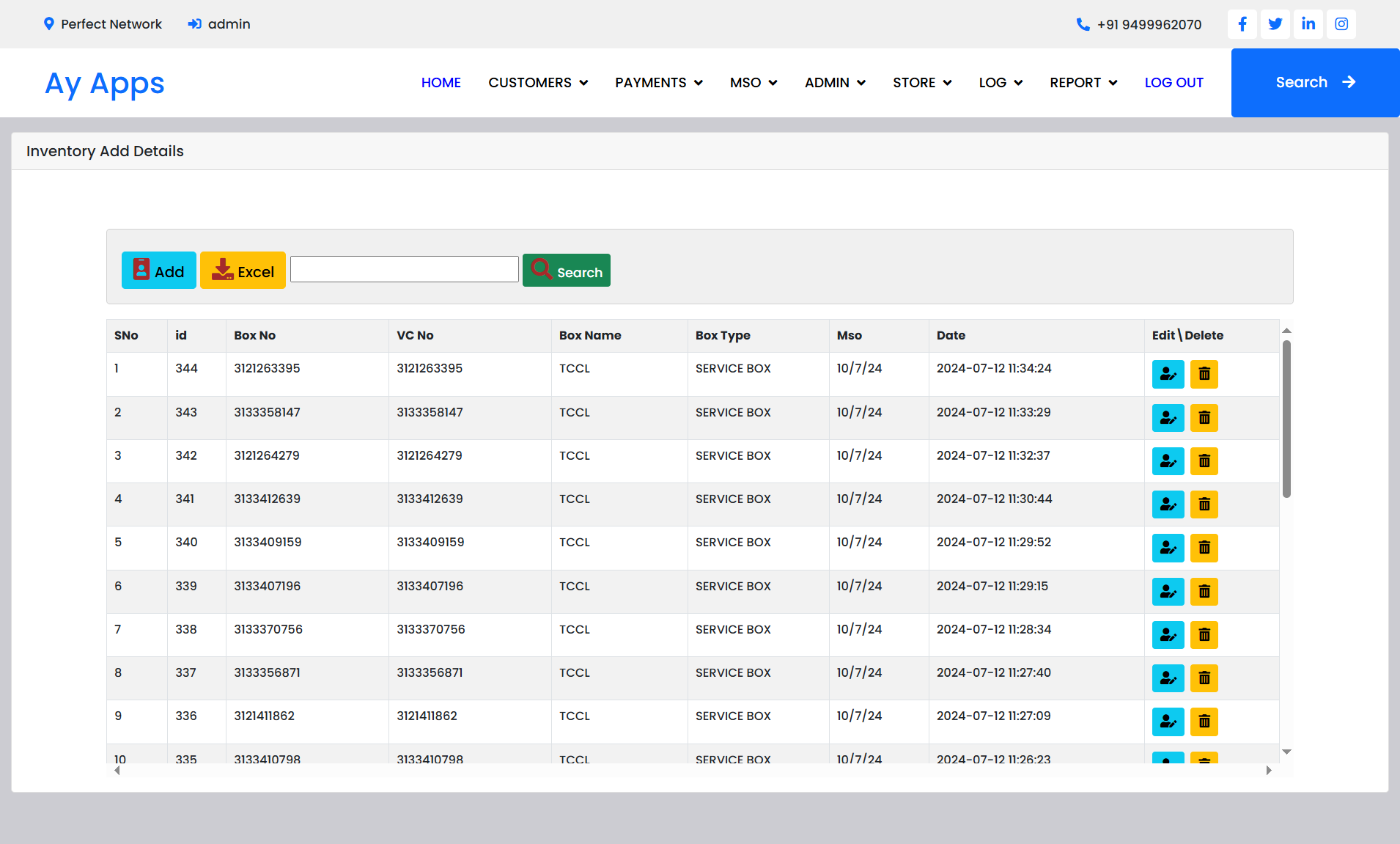
Task: Expand the PAYMENTS dropdown menu
Action: (x=658, y=83)
